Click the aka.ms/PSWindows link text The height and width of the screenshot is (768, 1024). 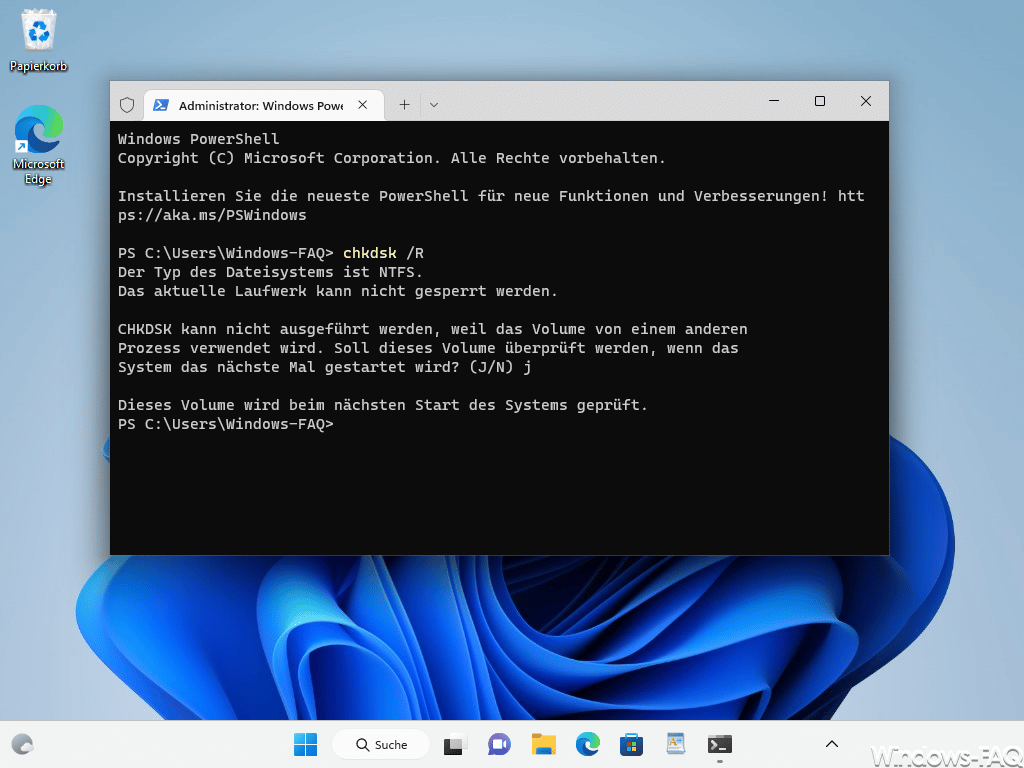(212, 215)
